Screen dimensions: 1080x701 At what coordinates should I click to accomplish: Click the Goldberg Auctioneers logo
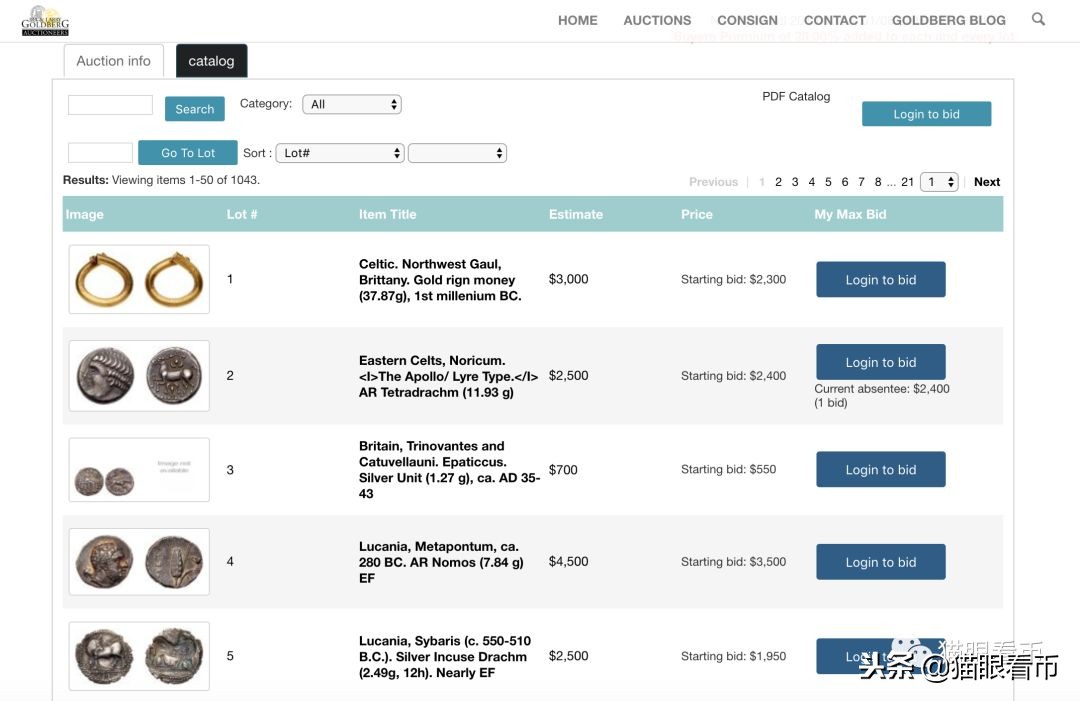pyautogui.click(x=45, y=21)
